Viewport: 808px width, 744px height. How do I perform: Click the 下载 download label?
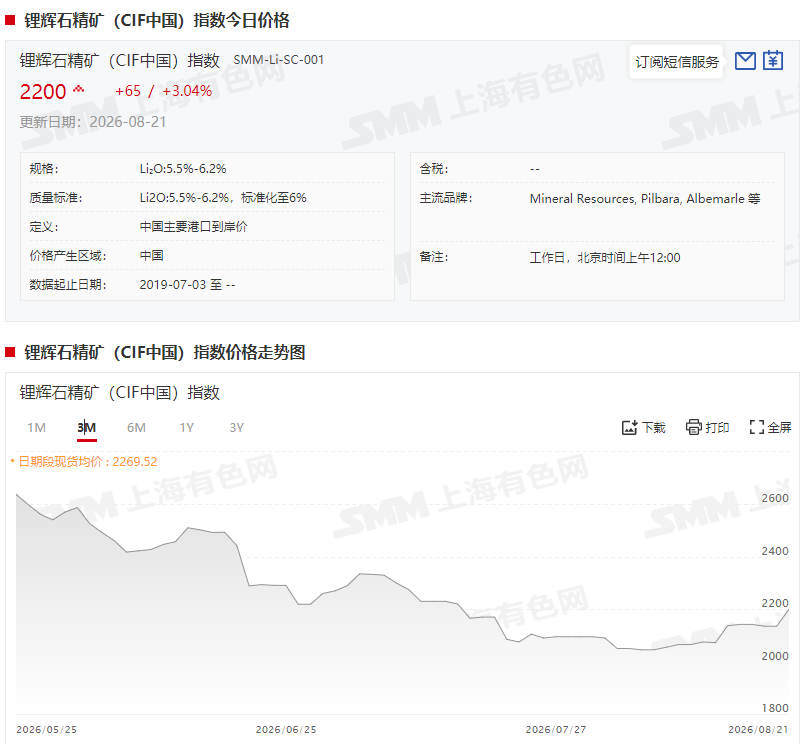coord(654,428)
